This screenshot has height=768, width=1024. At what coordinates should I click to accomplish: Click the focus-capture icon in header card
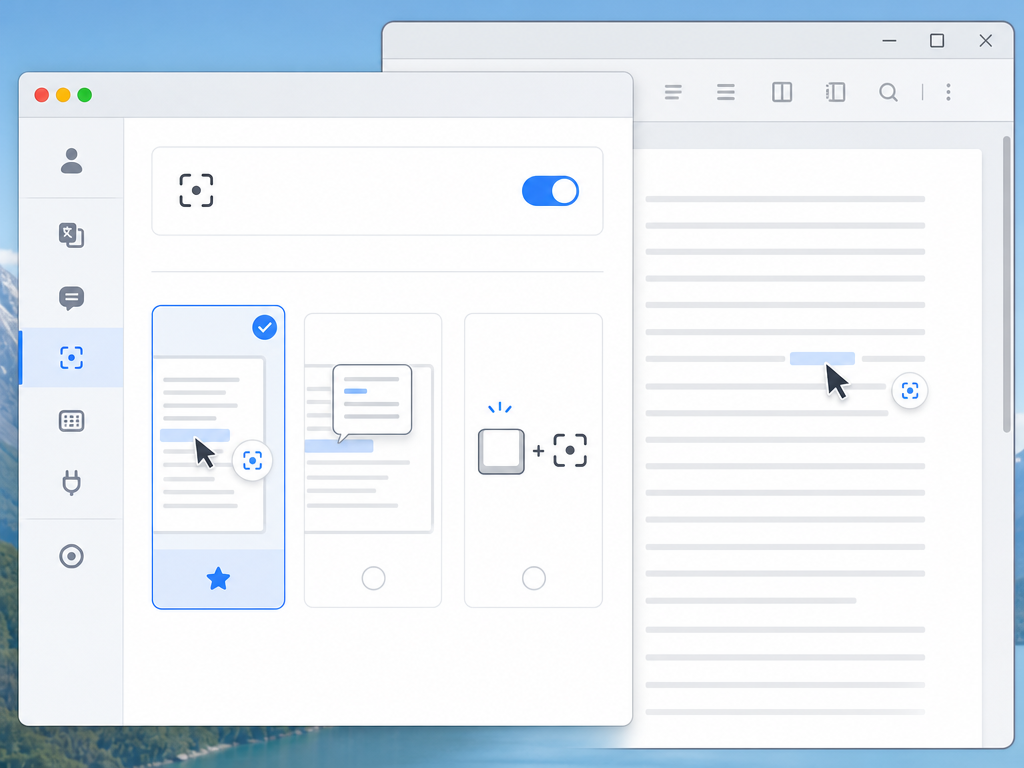[x=196, y=191]
